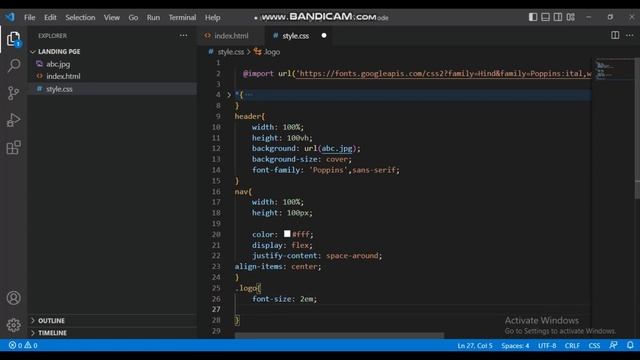Open the Edit menu
Image resolution: width=640 pixels, height=360 pixels.
(50, 17)
